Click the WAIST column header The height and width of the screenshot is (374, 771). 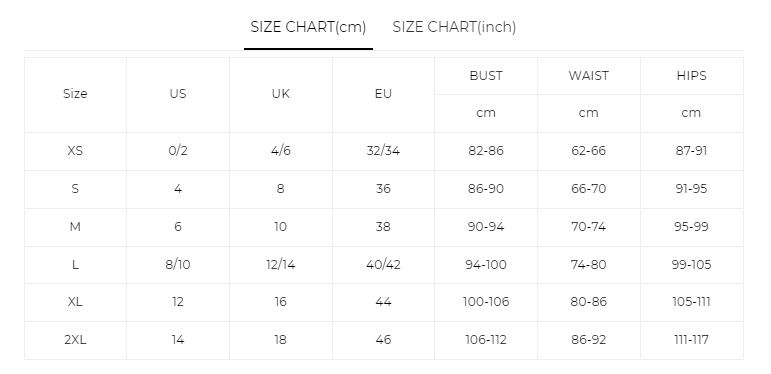click(589, 76)
